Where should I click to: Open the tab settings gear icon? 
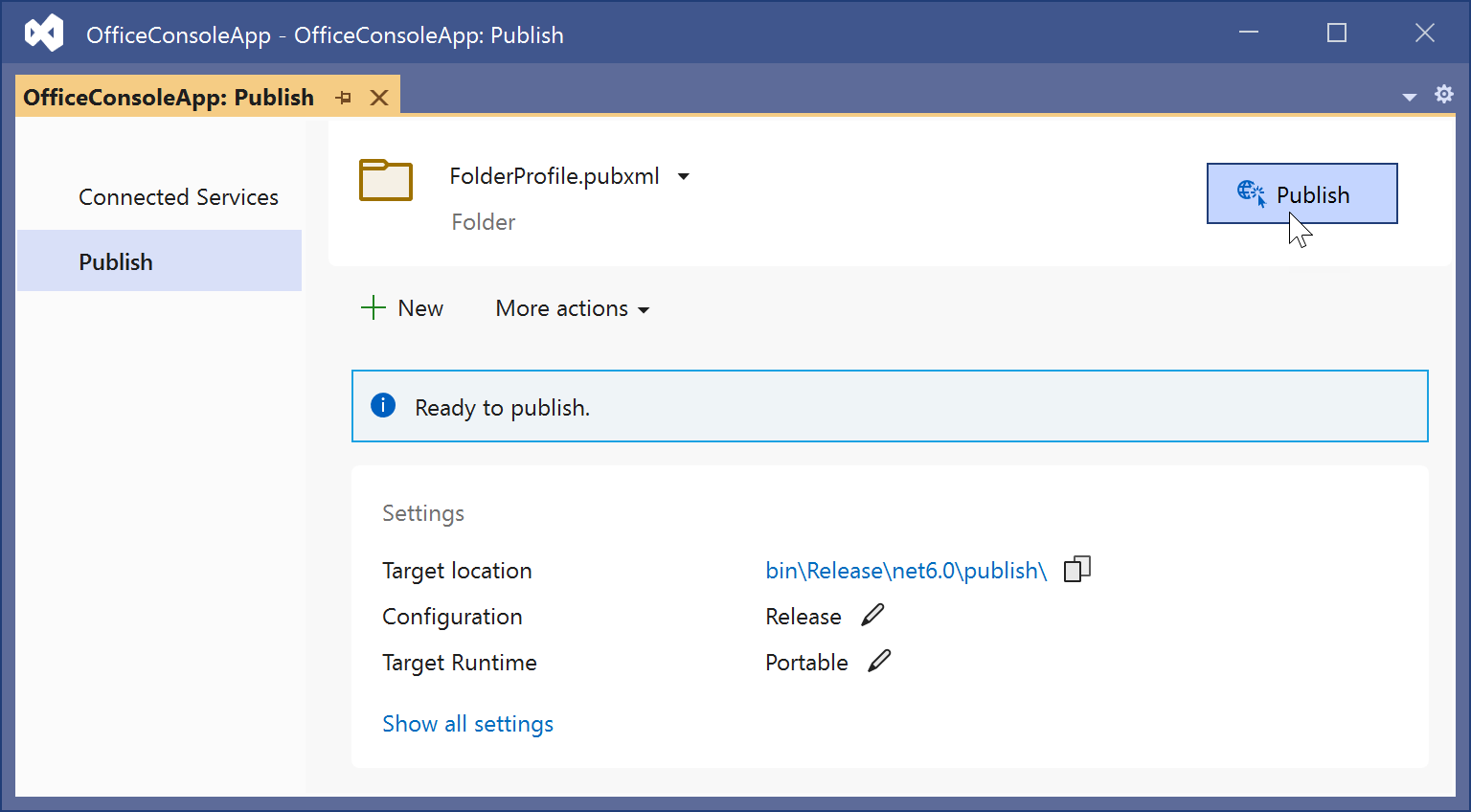[1443, 94]
